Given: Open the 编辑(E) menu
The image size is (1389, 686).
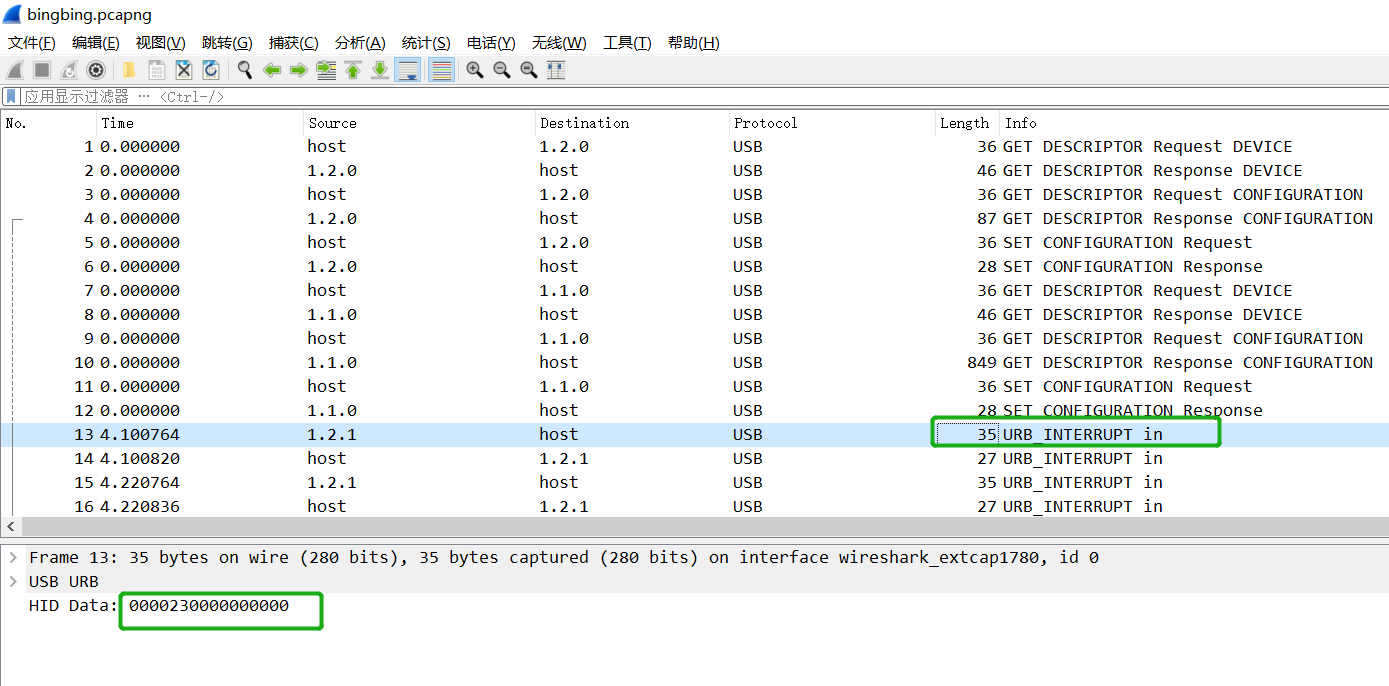Looking at the screenshot, I should click(96, 43).
